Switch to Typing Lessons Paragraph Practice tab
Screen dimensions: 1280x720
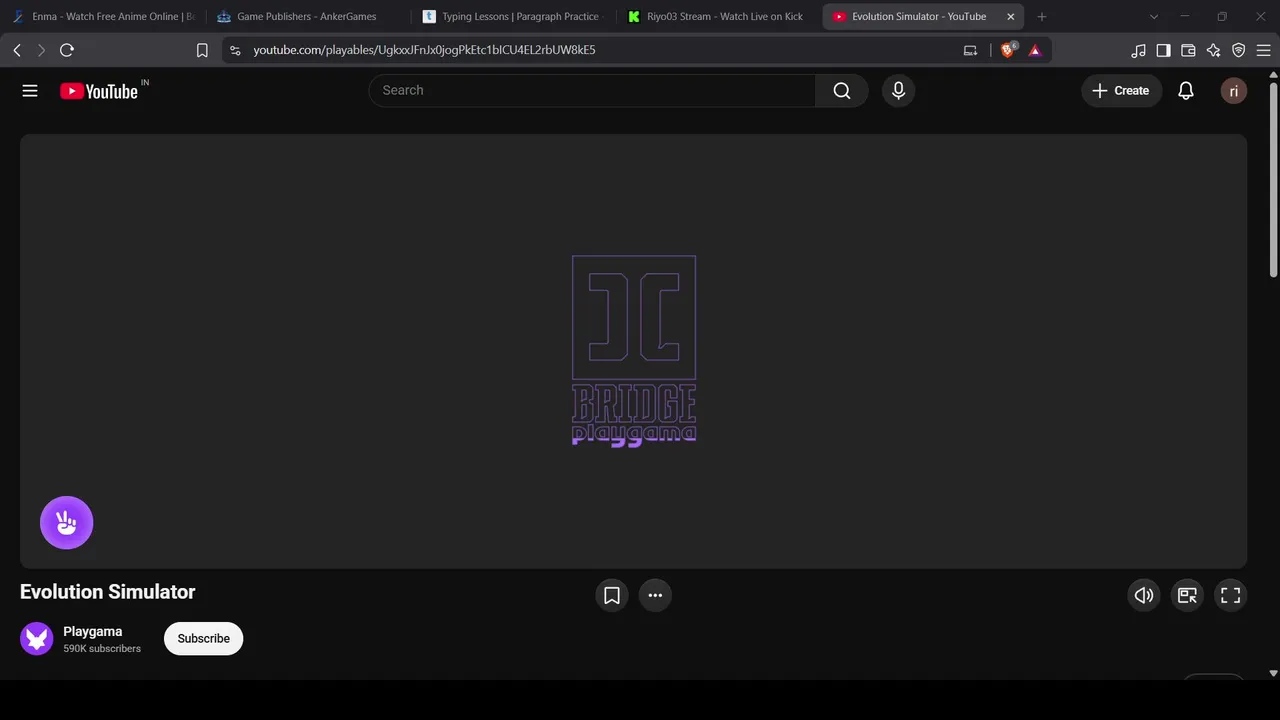[512, 17]
